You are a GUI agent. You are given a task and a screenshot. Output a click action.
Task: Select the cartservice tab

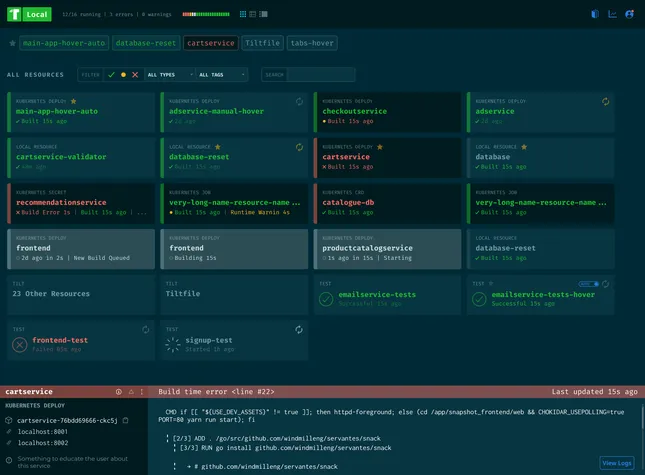pyautogui.click(x=211, y=43)
